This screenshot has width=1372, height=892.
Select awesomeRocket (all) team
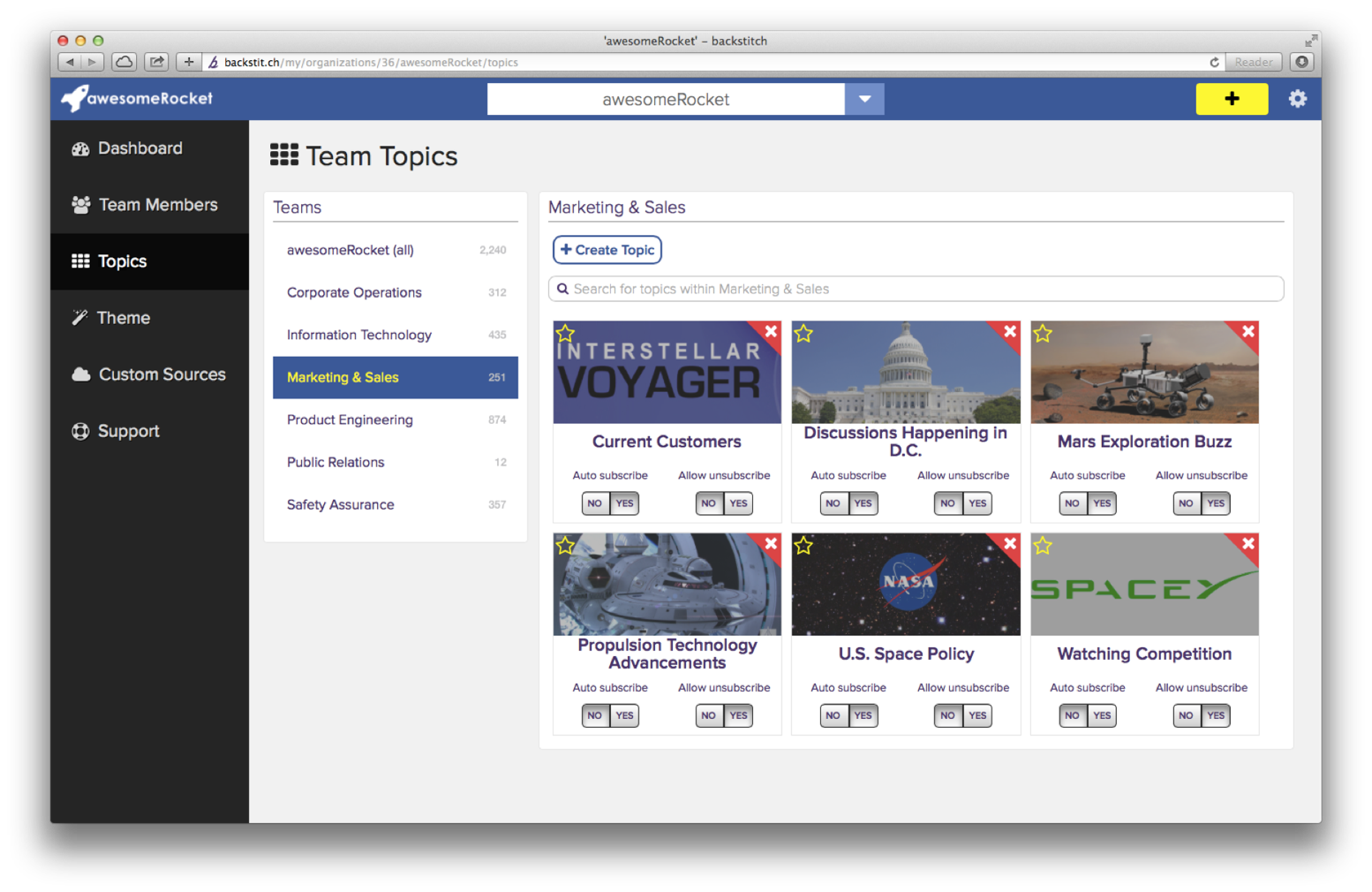[396, 250]
